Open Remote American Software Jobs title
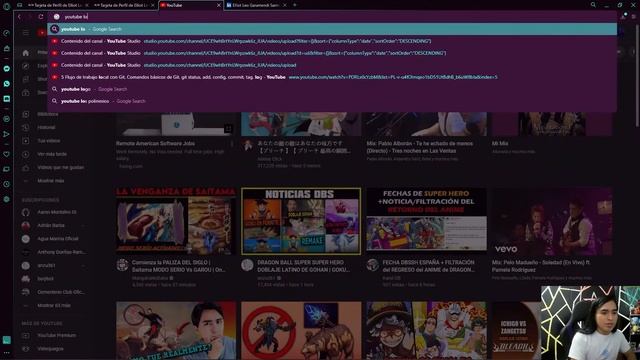Viewport: 640px width, 360px height. point(155,144)
